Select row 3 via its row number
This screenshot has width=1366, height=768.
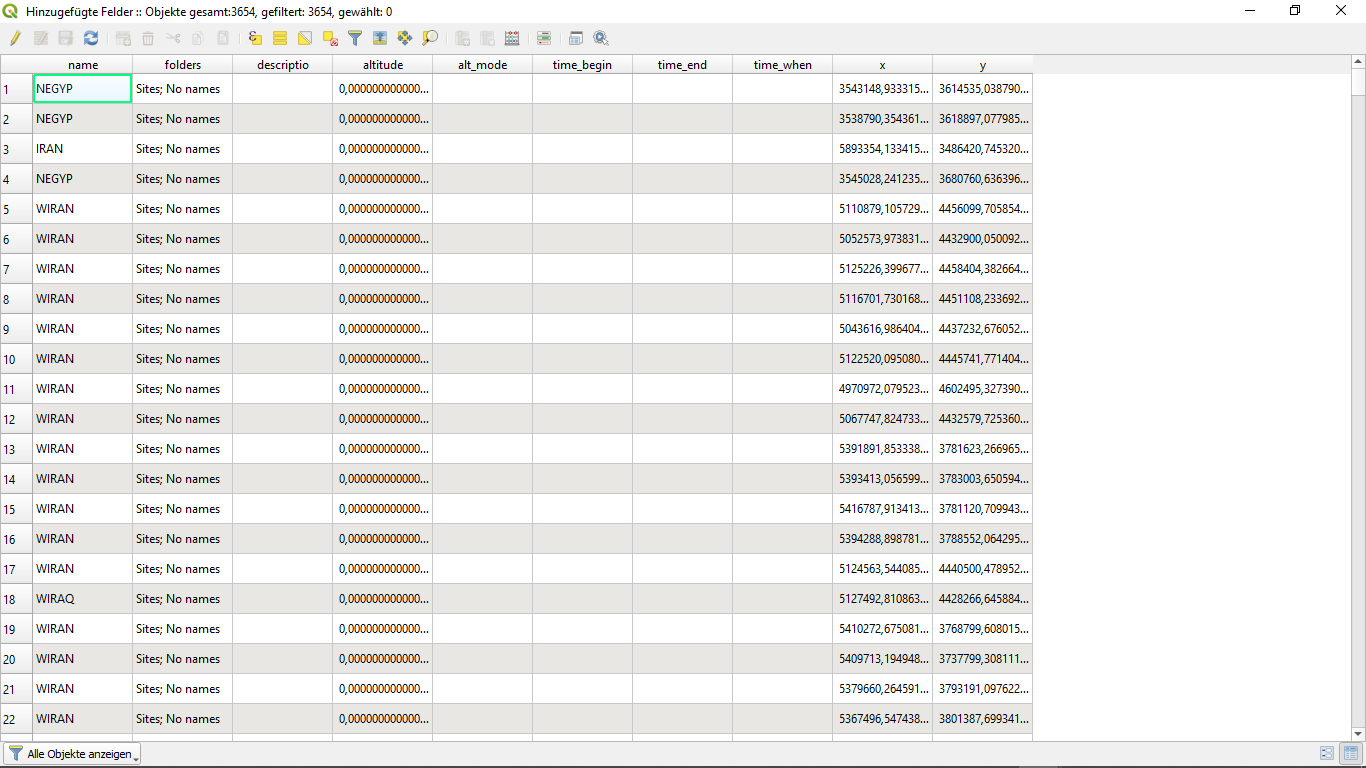coord(16,149)
